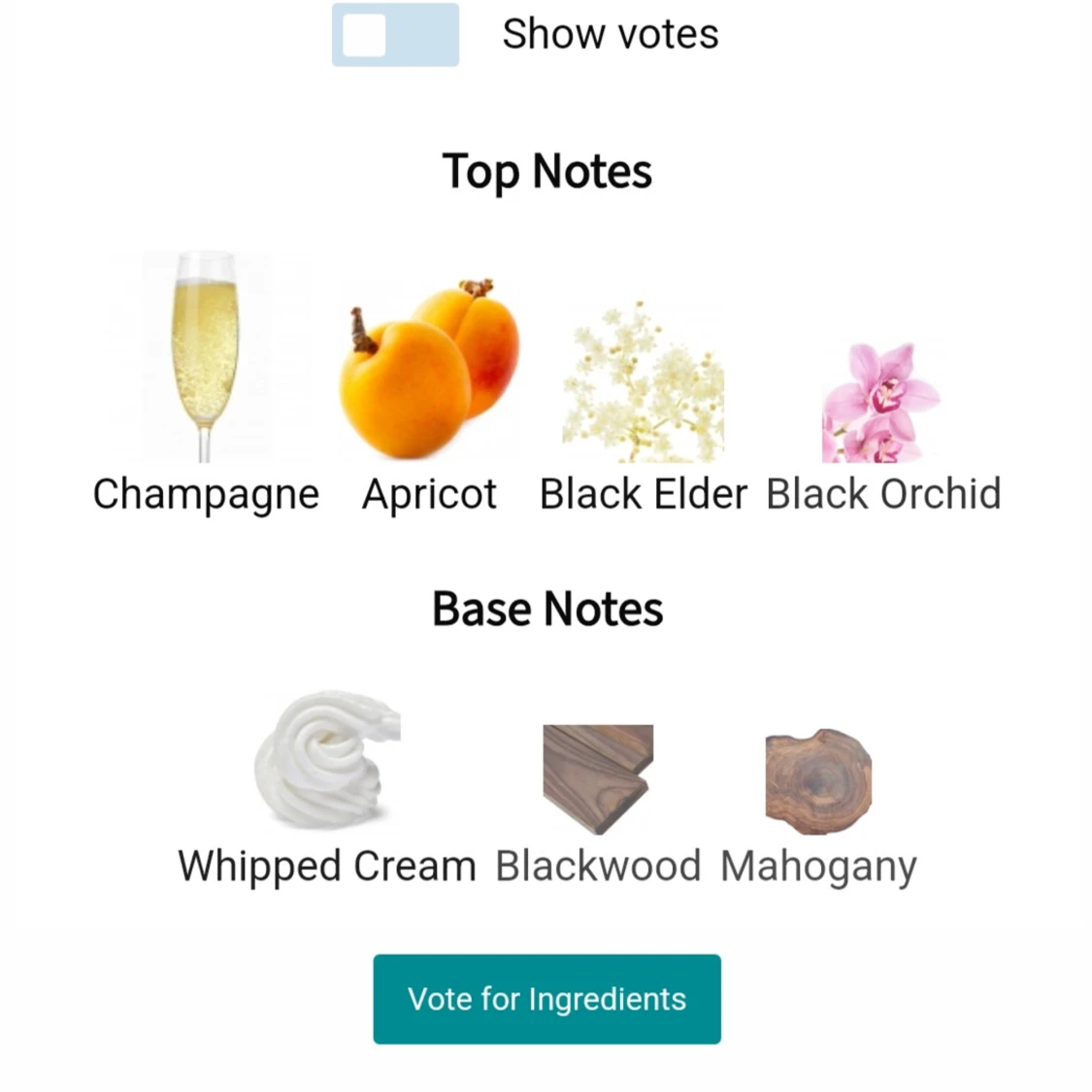Open the Champagne note link
Viewport: 1092px width, 1092px height.
click(x=206, y=494)
